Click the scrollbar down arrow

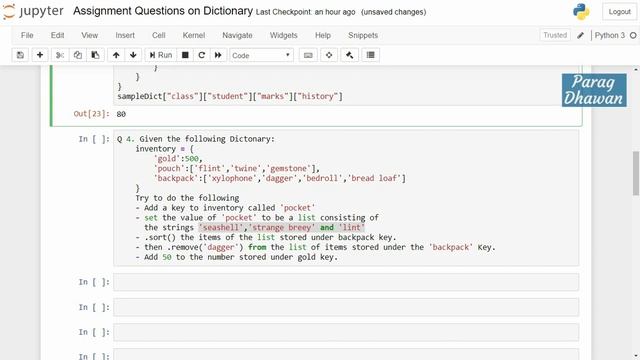pos(636,356)
